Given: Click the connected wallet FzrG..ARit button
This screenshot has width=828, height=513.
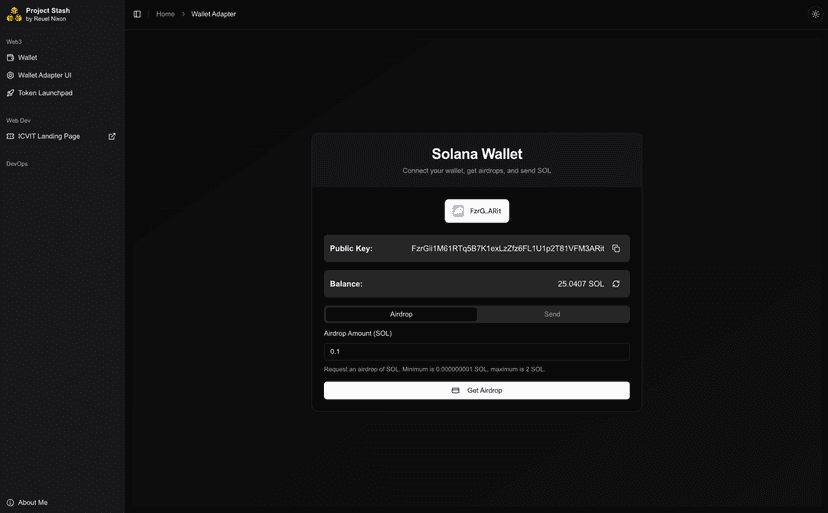Looking at the screenshot, I should coord(477,211).
